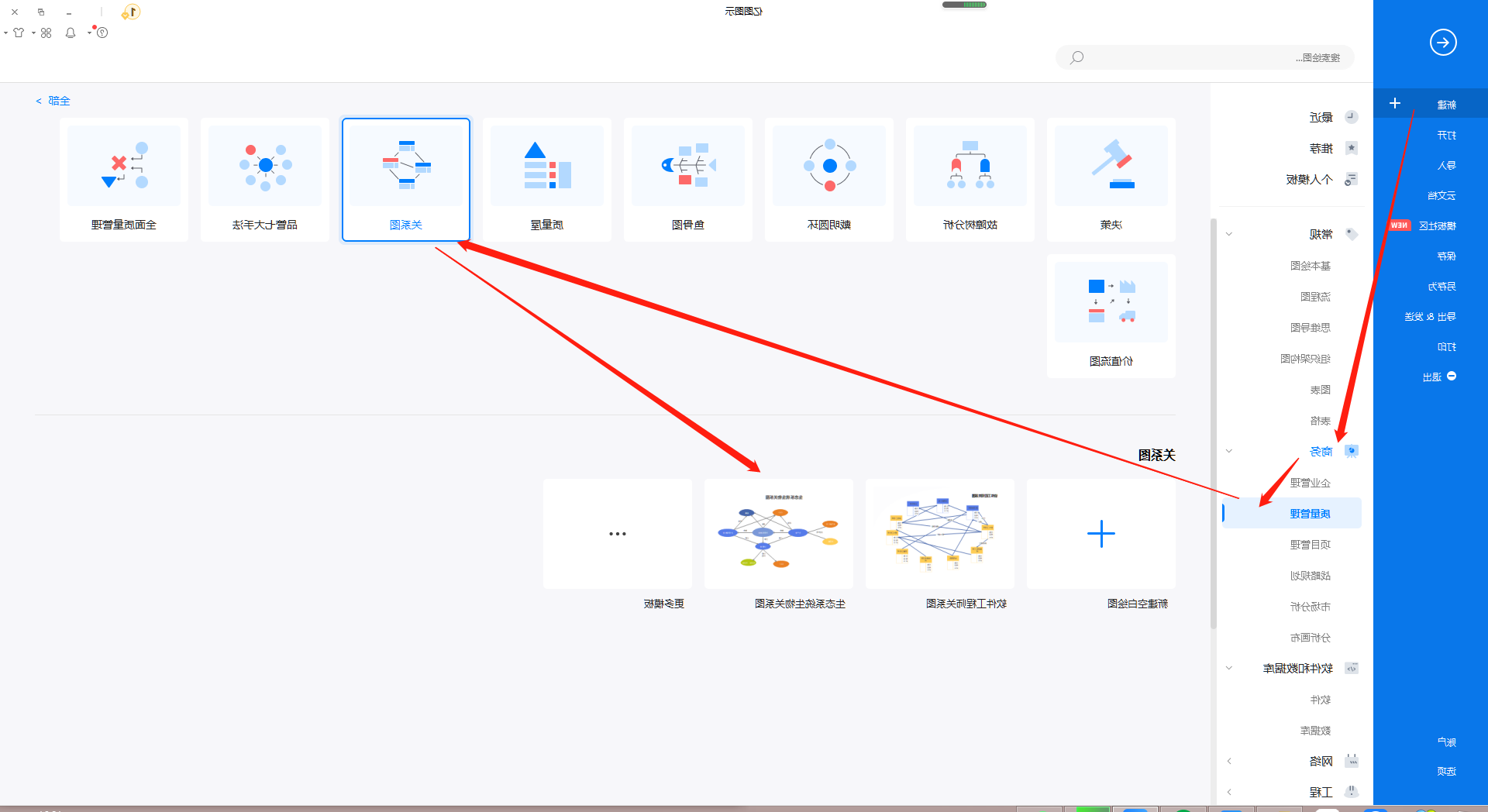Click the 常规 tag icon
The width and height of the screenshot is (1488, 812).
click(x=1351, y=234)
